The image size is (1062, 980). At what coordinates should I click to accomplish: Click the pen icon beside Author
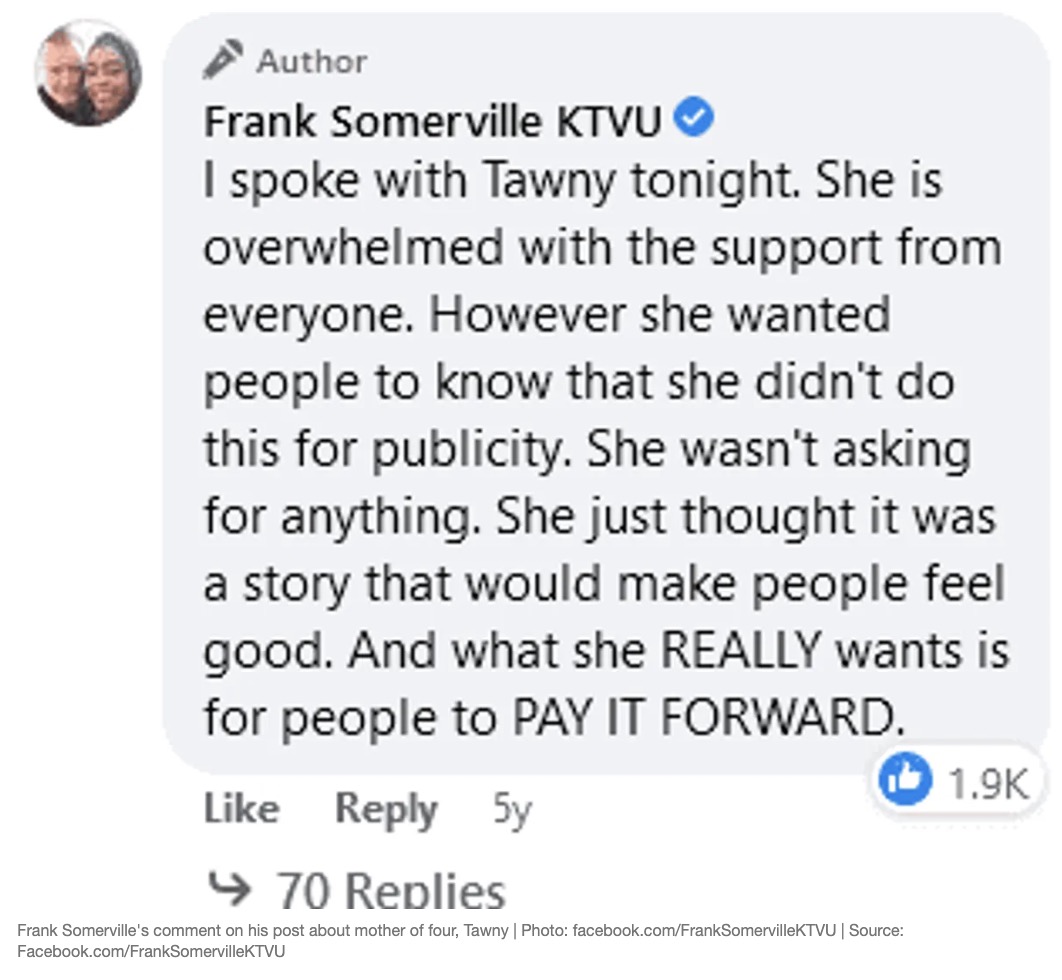pyautogui.click(x=222, y=61)
